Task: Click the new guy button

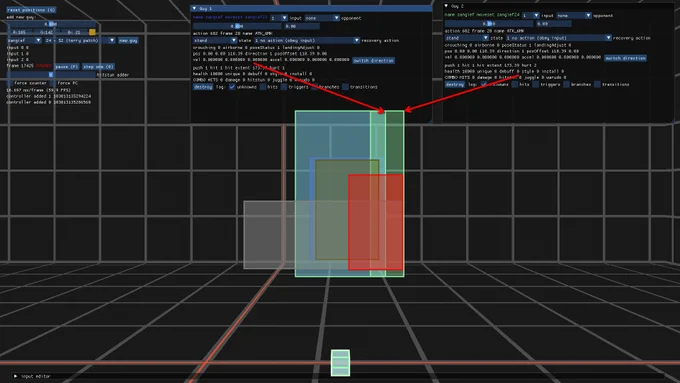Action: coord(128,40)
